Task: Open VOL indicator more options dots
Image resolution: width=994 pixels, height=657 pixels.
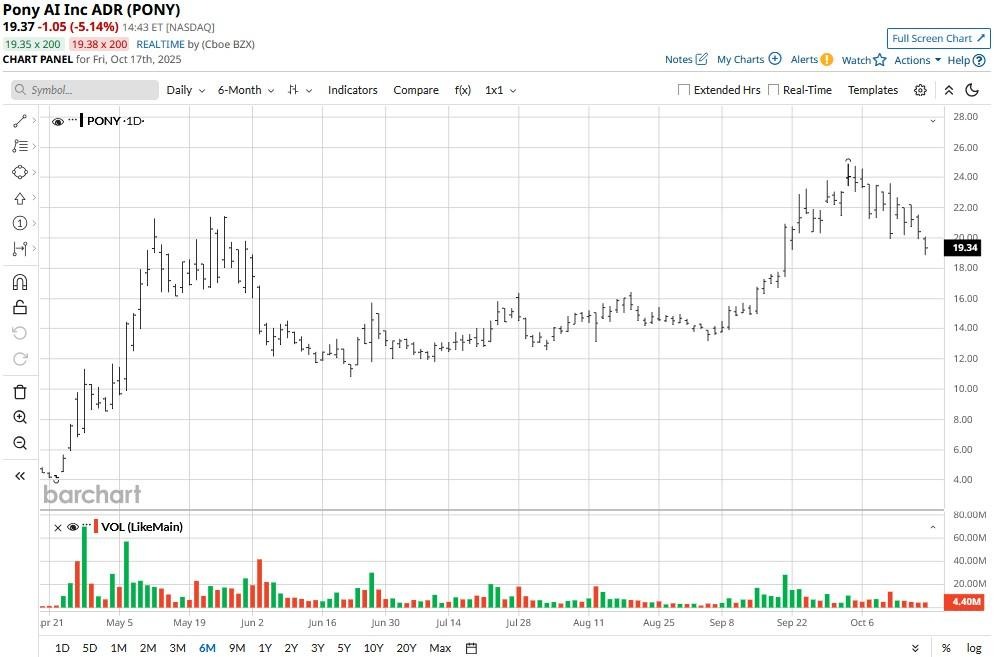Action: [x=87, y=524]
